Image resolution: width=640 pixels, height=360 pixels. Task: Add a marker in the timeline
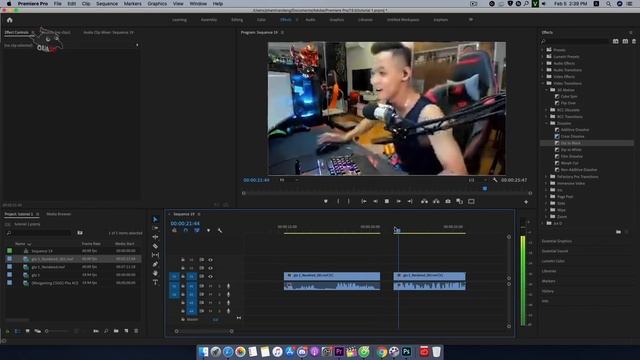pyautogui.click(x=208, y=231)
